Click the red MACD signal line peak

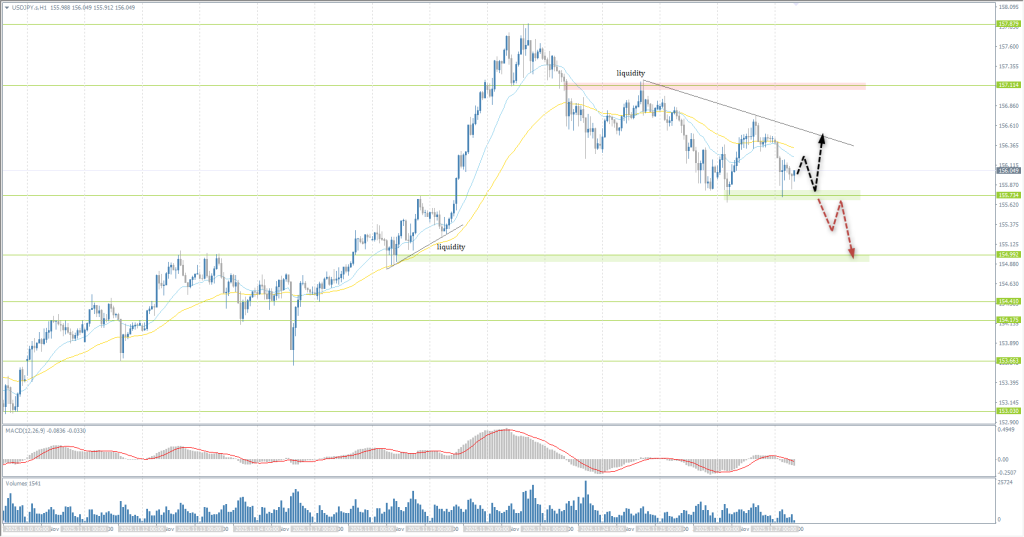tap(506, 431)
